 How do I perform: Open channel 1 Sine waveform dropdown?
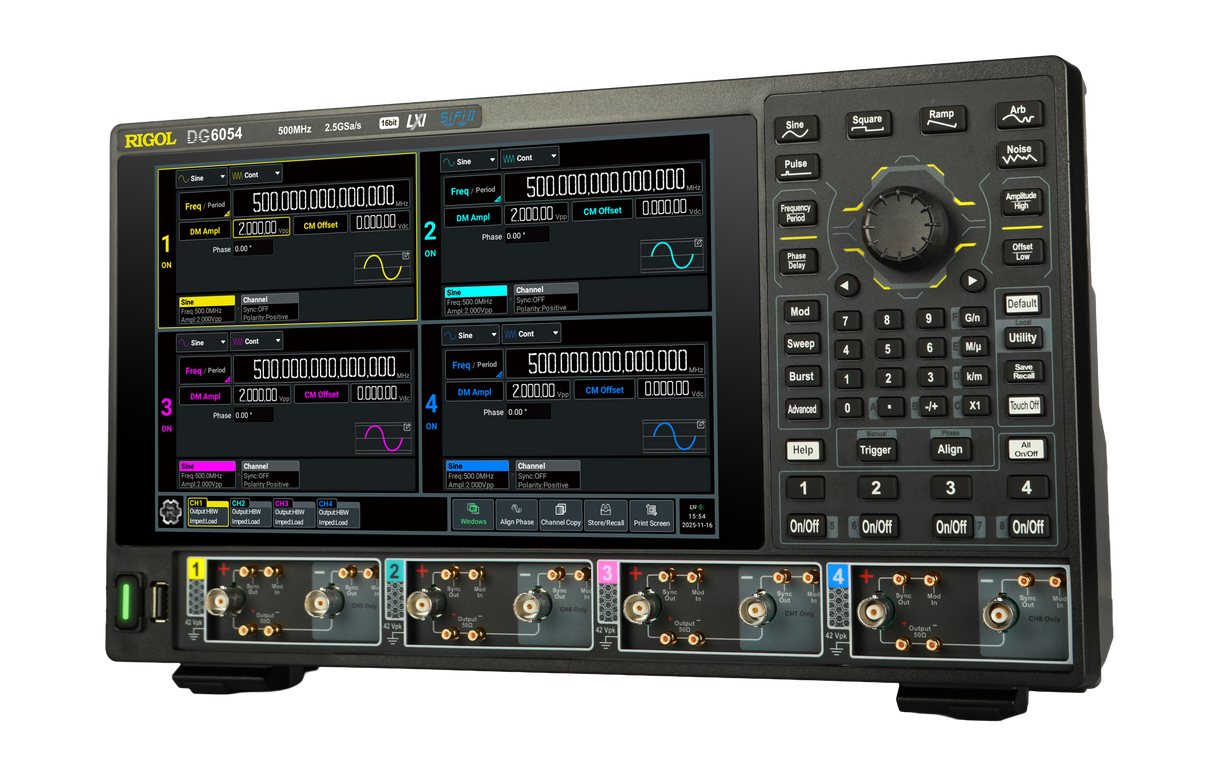[201, 176]
